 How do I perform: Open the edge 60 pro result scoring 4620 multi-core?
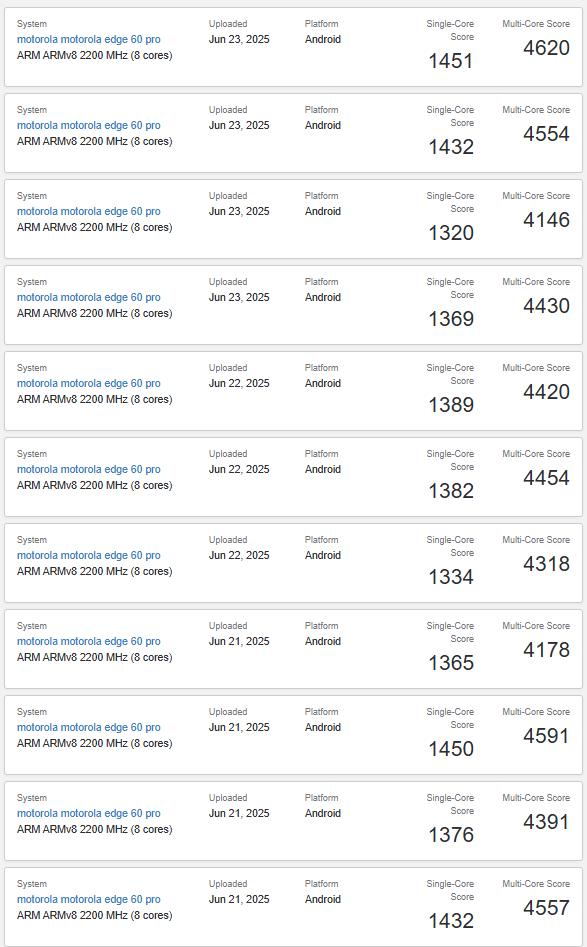(x=89, y=39)
